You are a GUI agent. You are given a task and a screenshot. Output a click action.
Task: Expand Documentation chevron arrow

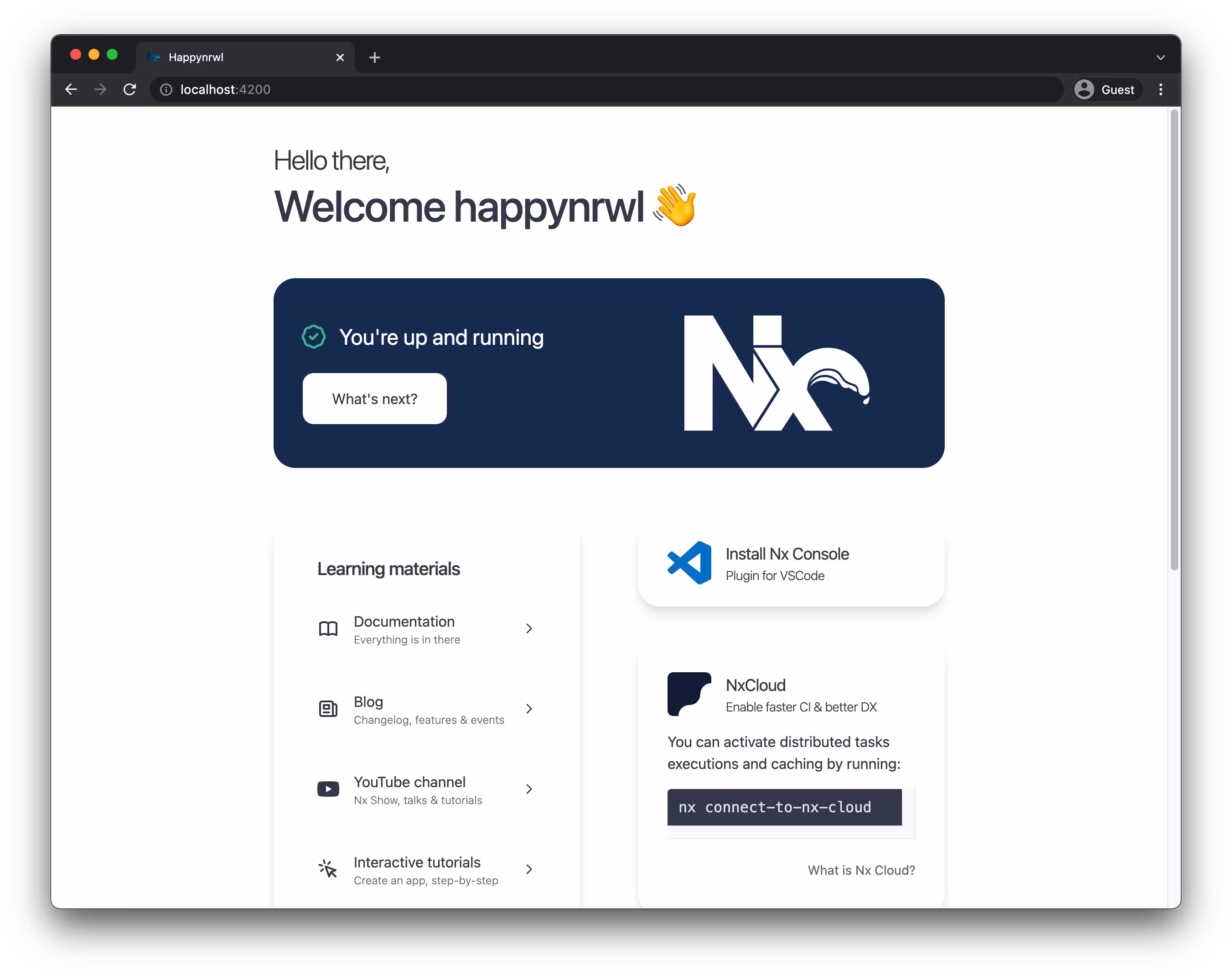tap(529, 628)
